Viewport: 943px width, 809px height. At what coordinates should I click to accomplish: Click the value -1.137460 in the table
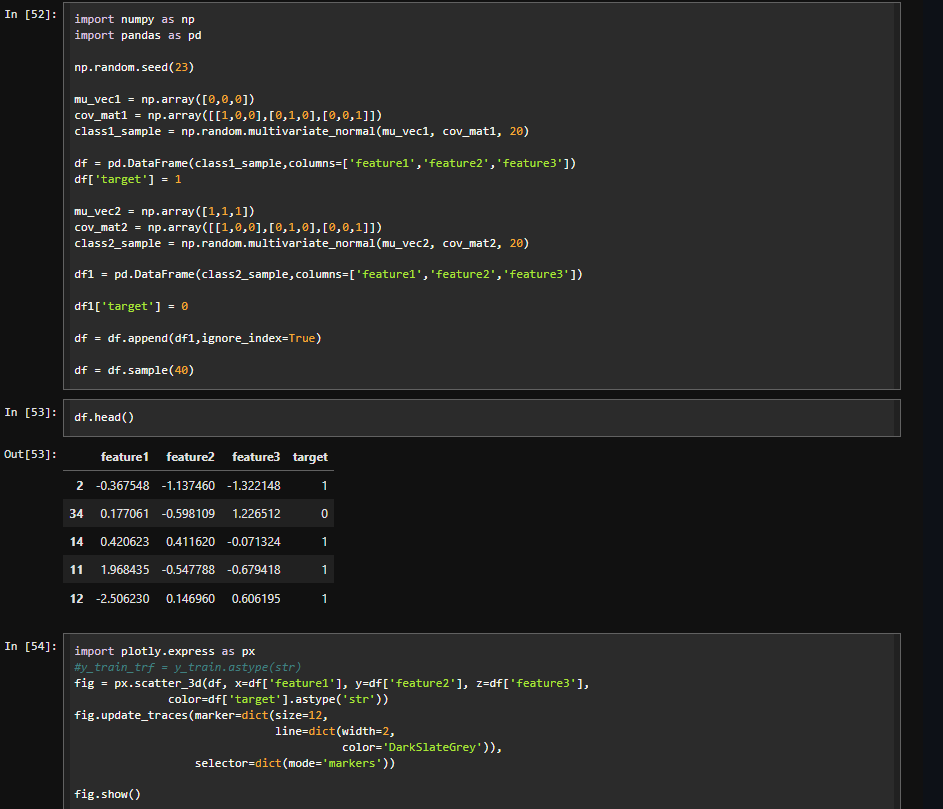pos(188,486)
